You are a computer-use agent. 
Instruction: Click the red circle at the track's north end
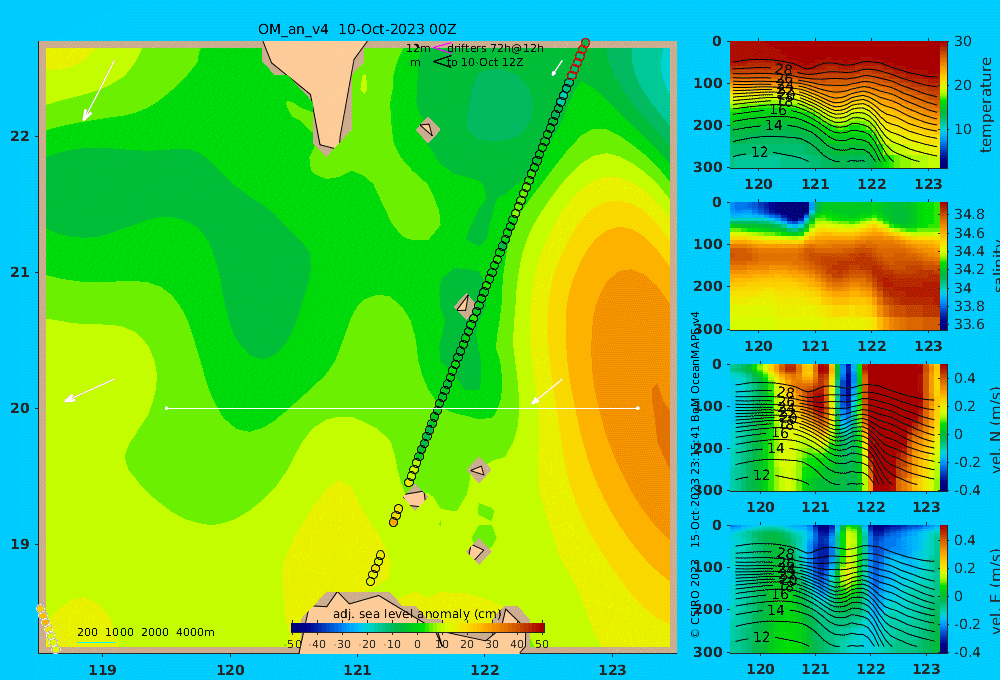coord(585,43)
